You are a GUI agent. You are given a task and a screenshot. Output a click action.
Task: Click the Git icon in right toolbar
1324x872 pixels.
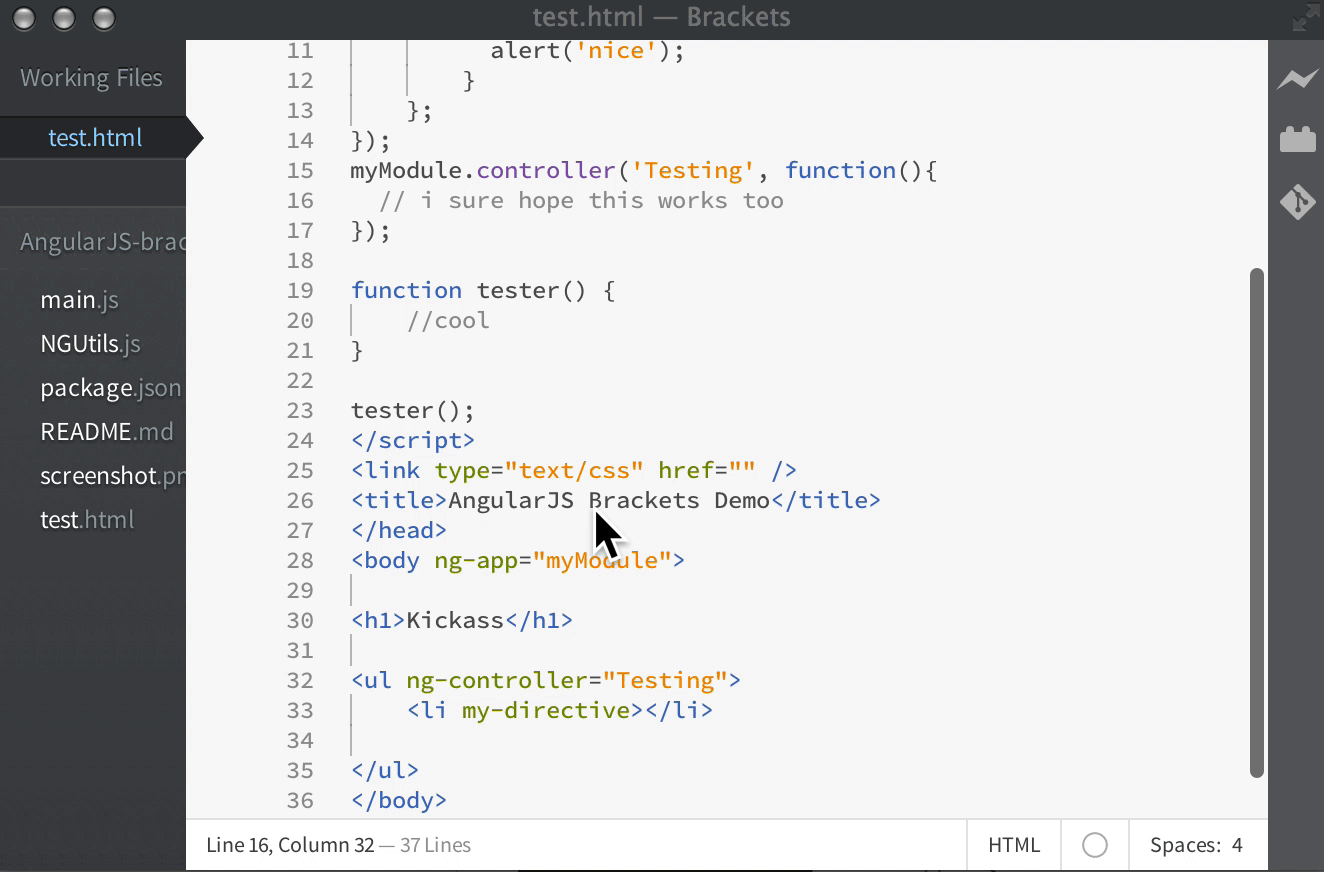coord(1297,201)
